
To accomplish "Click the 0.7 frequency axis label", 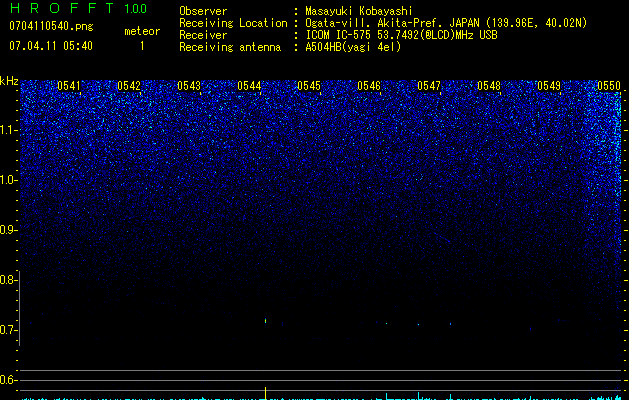I will (x=7, y=330).
